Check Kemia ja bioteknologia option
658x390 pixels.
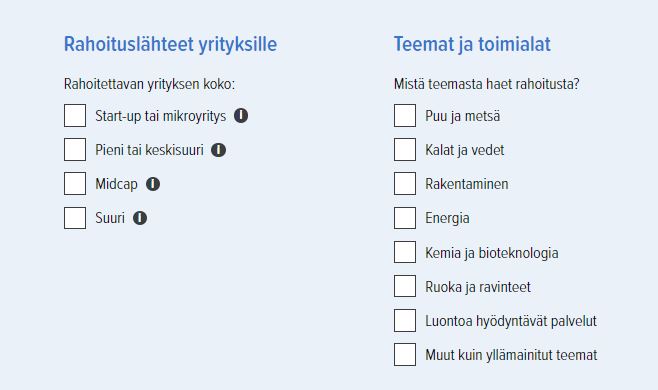405,252
